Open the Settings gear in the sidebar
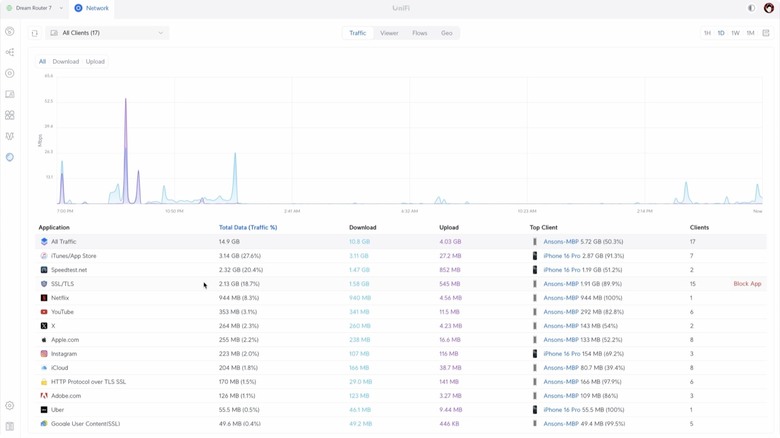 coord(9,406)
